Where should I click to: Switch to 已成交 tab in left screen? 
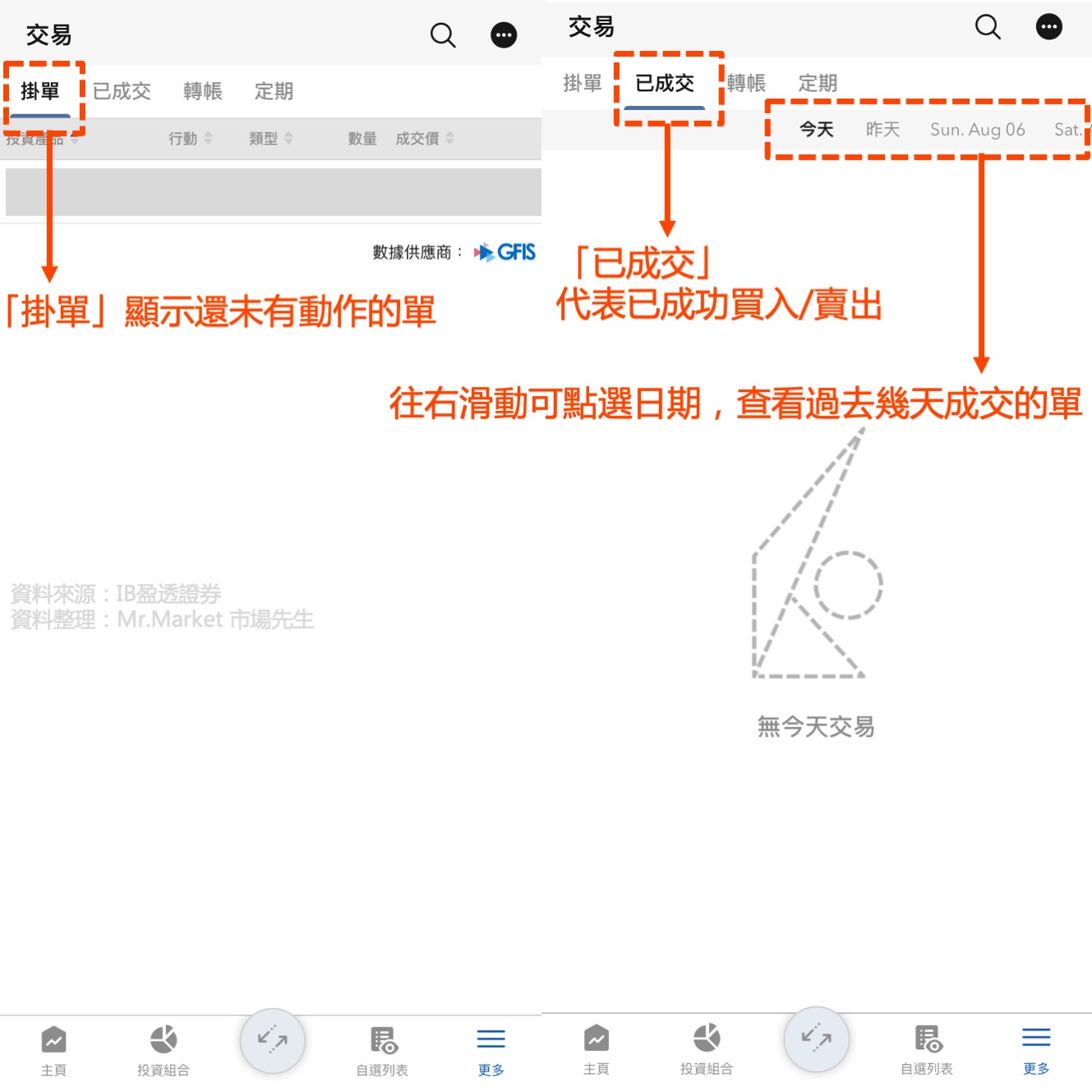tap(122, 91)
